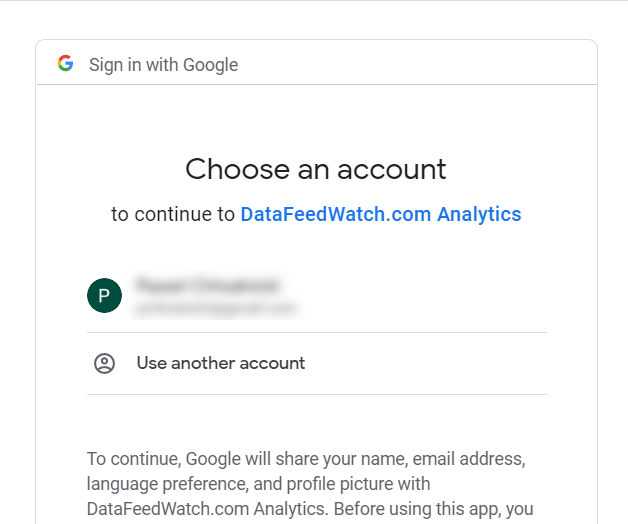Click the "Choose an account" heading
This screenshot has width=628, height=524.
point(316,169)
